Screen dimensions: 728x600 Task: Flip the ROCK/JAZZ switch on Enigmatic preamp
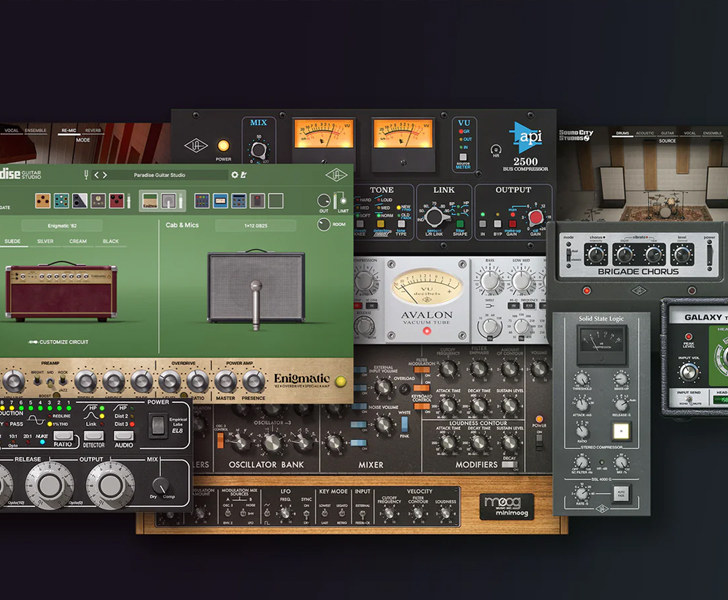coord(63,381)
